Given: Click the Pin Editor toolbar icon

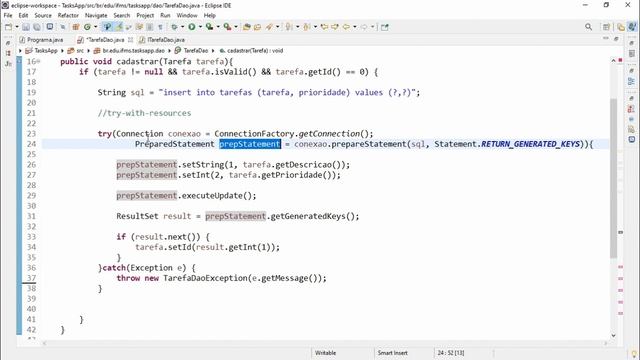Looking at the screenshot, I should 384,27.
